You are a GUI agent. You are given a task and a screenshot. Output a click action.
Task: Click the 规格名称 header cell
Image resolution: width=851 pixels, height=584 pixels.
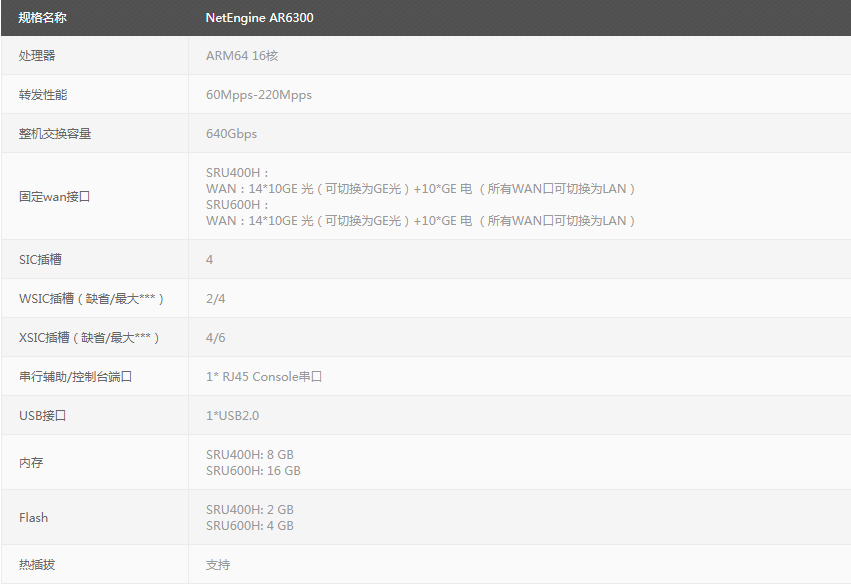tap(42, 17)
